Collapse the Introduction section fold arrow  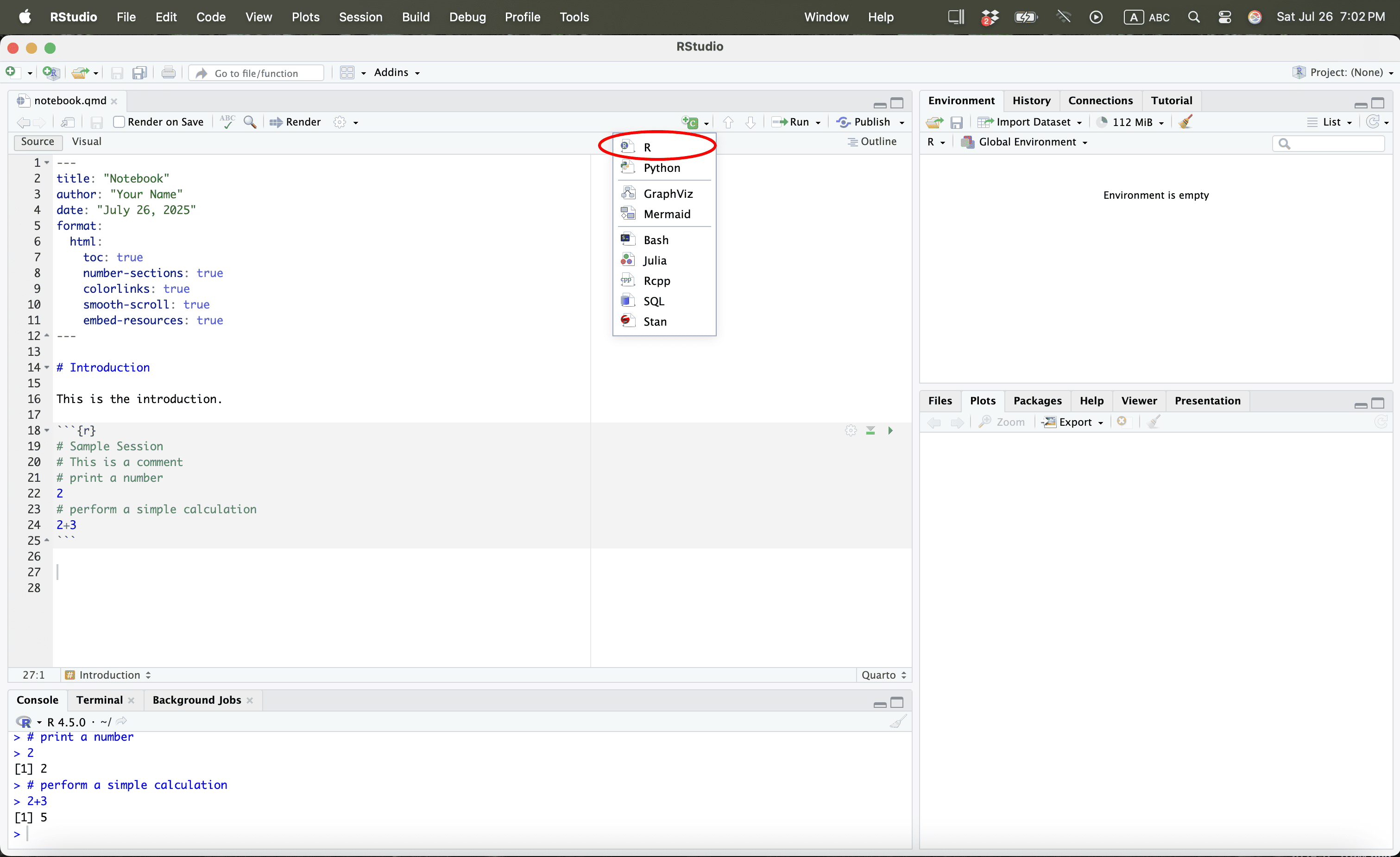coord(47,368)
